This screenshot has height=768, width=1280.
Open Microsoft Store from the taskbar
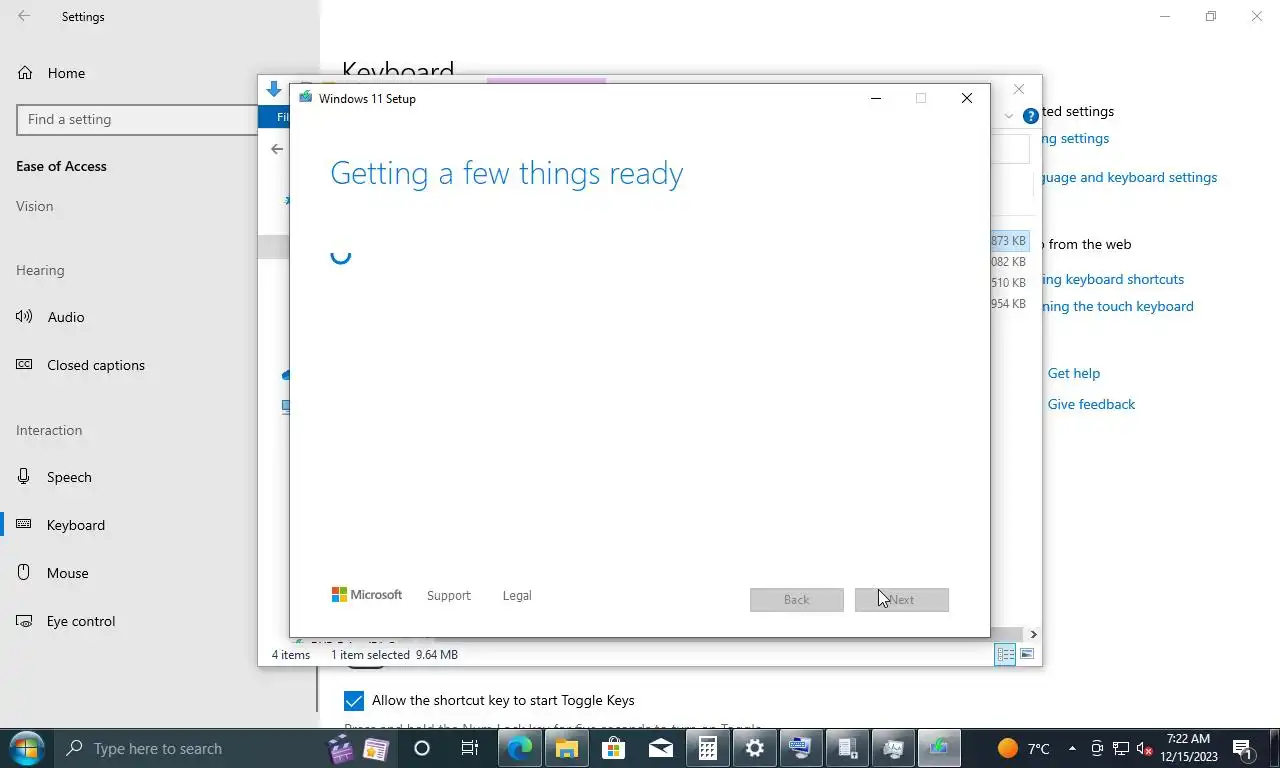(613, 748)
